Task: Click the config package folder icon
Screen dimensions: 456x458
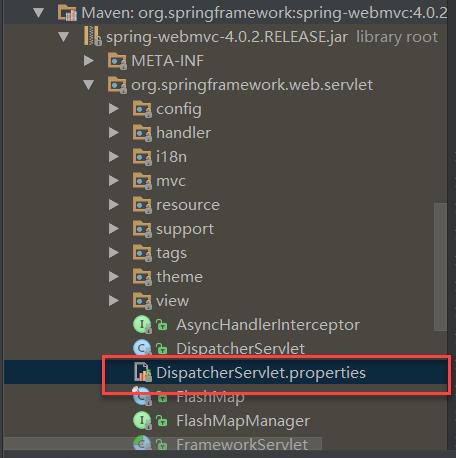Action: click(x=142, y=109)
